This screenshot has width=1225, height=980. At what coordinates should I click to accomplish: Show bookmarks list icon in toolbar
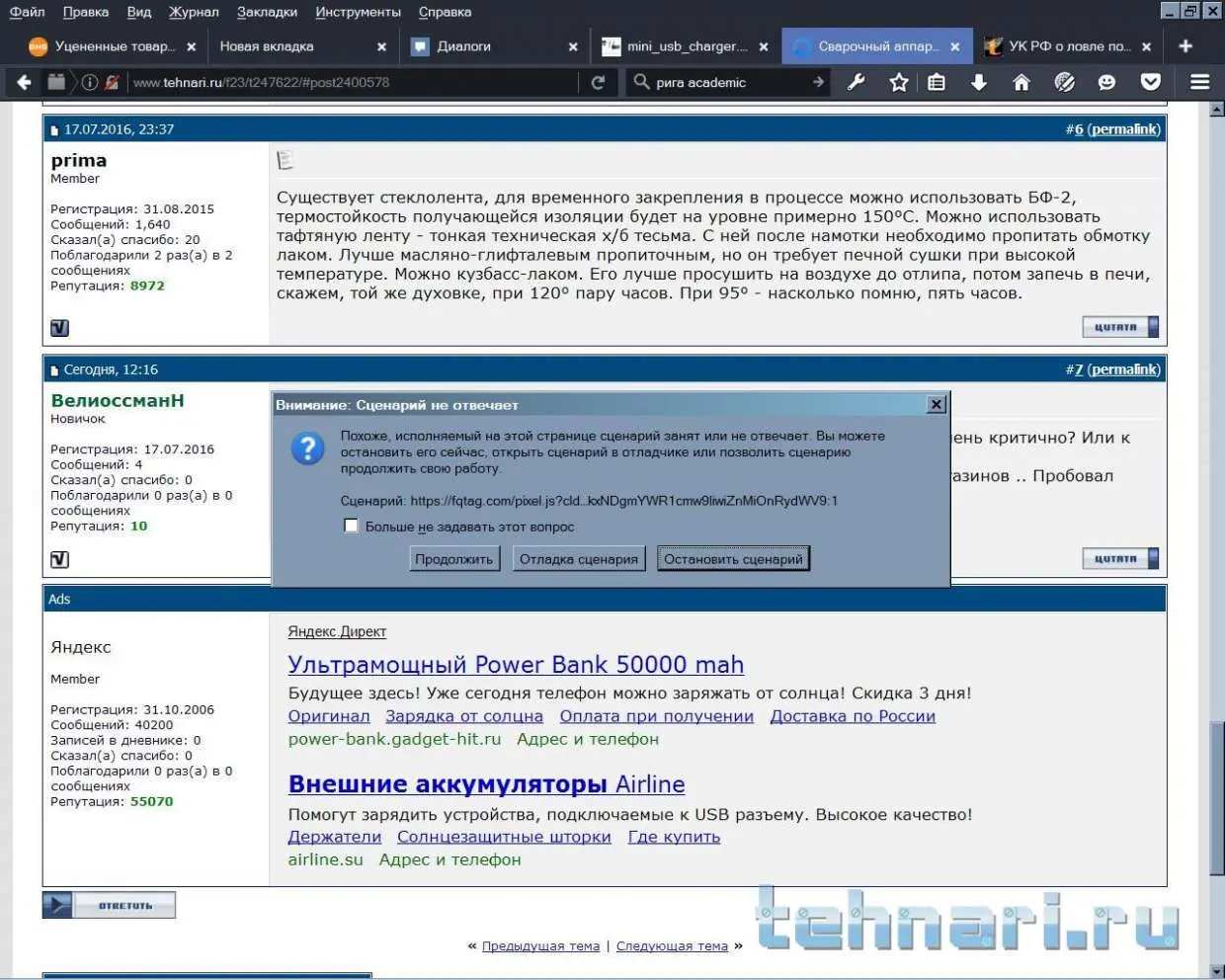click(x=937, y=82)
